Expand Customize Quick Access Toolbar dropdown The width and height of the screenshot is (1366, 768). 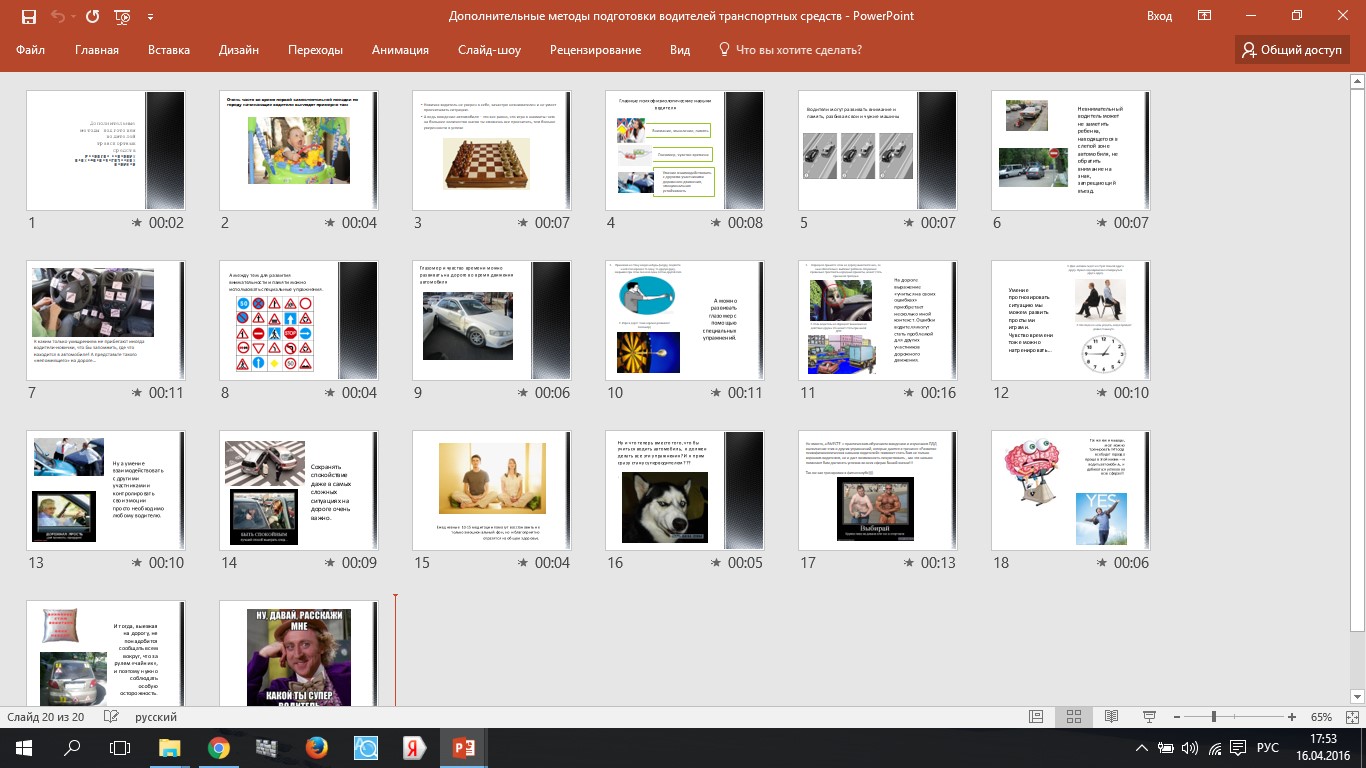pyautogui.click(x=150, y=17)
